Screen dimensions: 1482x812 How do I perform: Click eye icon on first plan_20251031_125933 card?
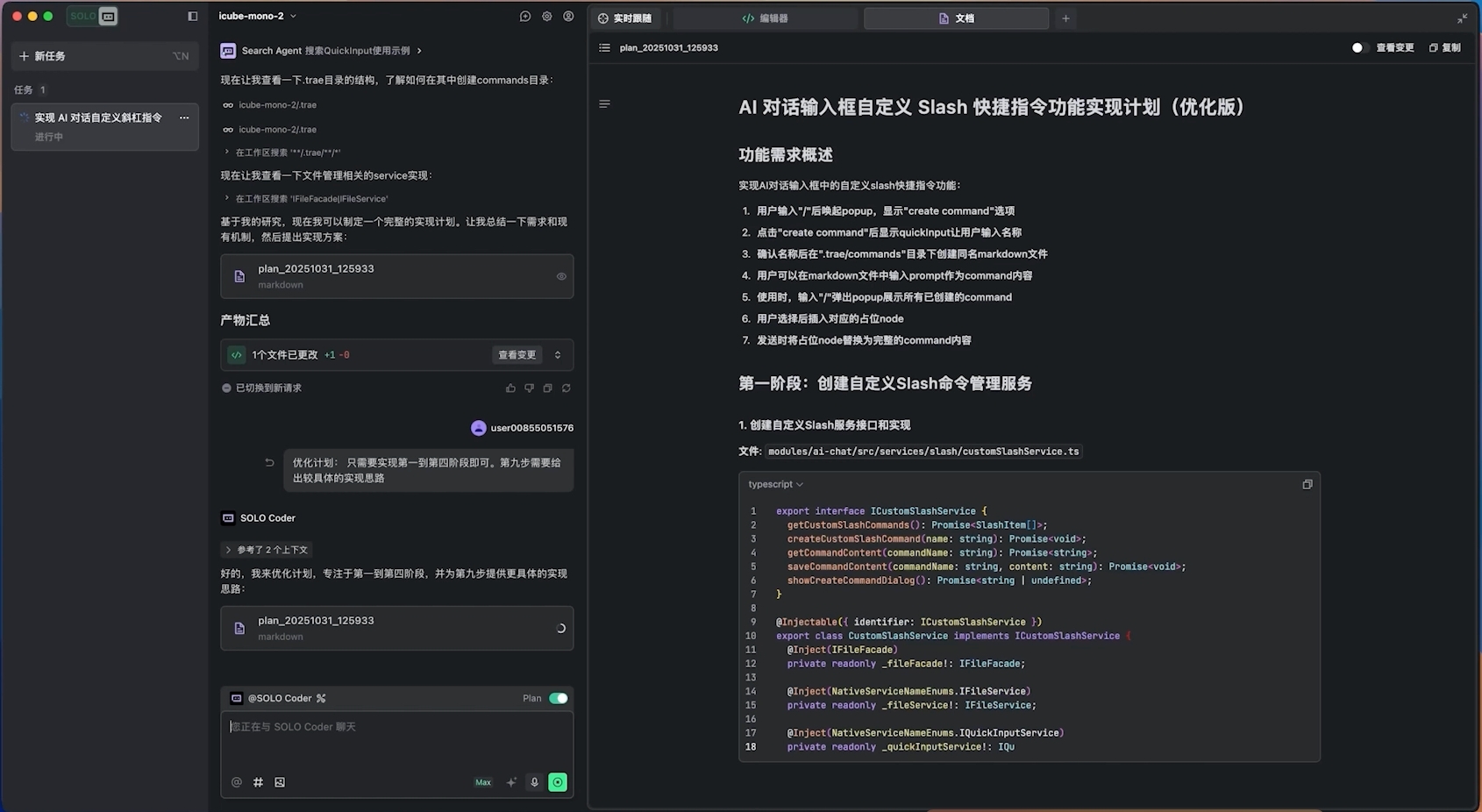[x=561, y=276]
